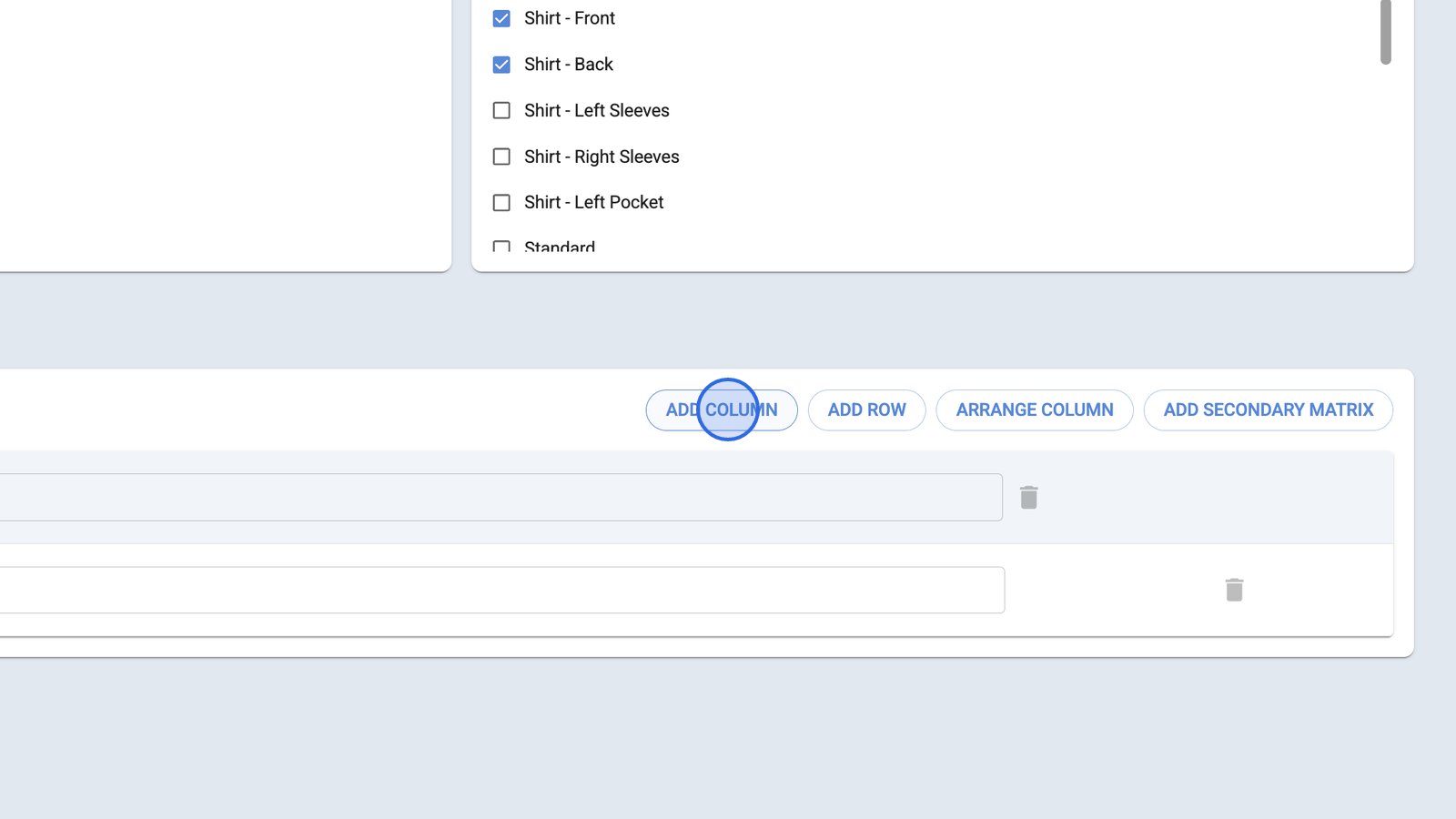The width and height of the screenshot is (1456, 819).
Task: Click the "Shirt - Back" label text
Action: coord(569,65)
